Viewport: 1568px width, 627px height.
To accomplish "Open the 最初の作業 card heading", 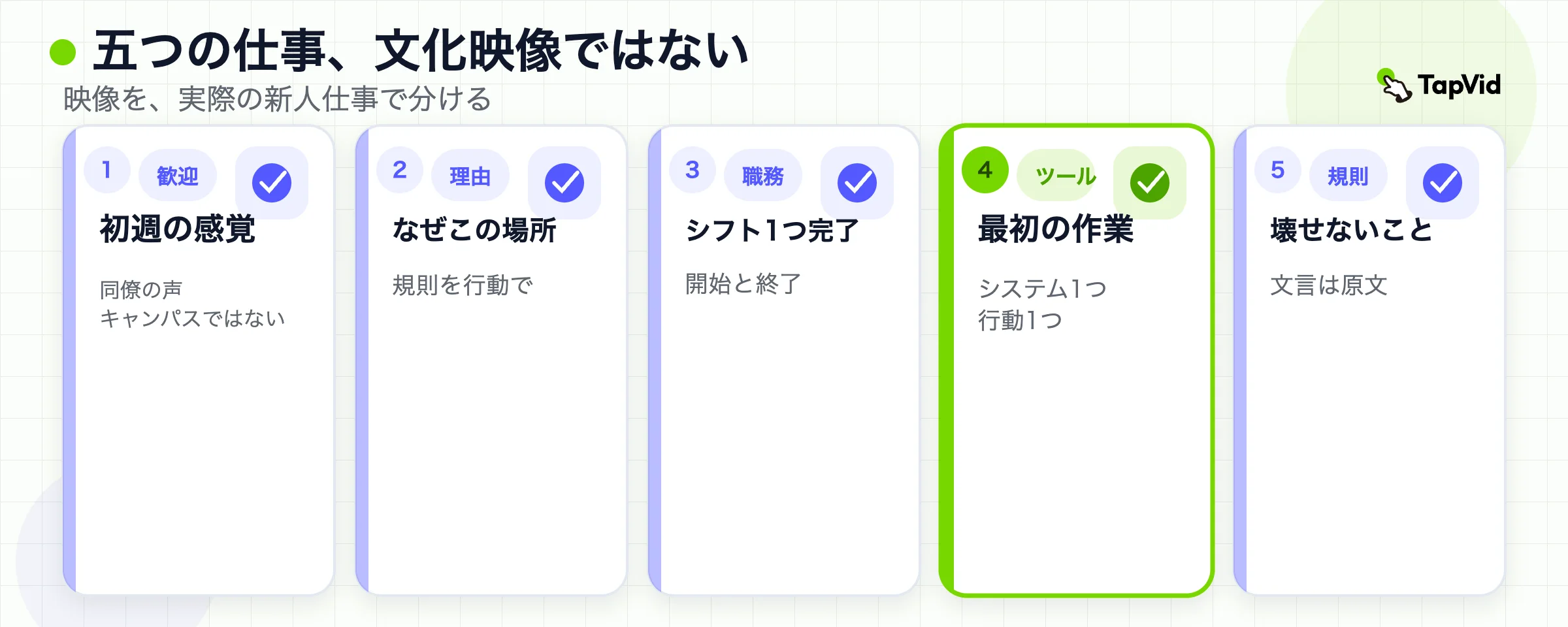I will tap(1056, 229).
